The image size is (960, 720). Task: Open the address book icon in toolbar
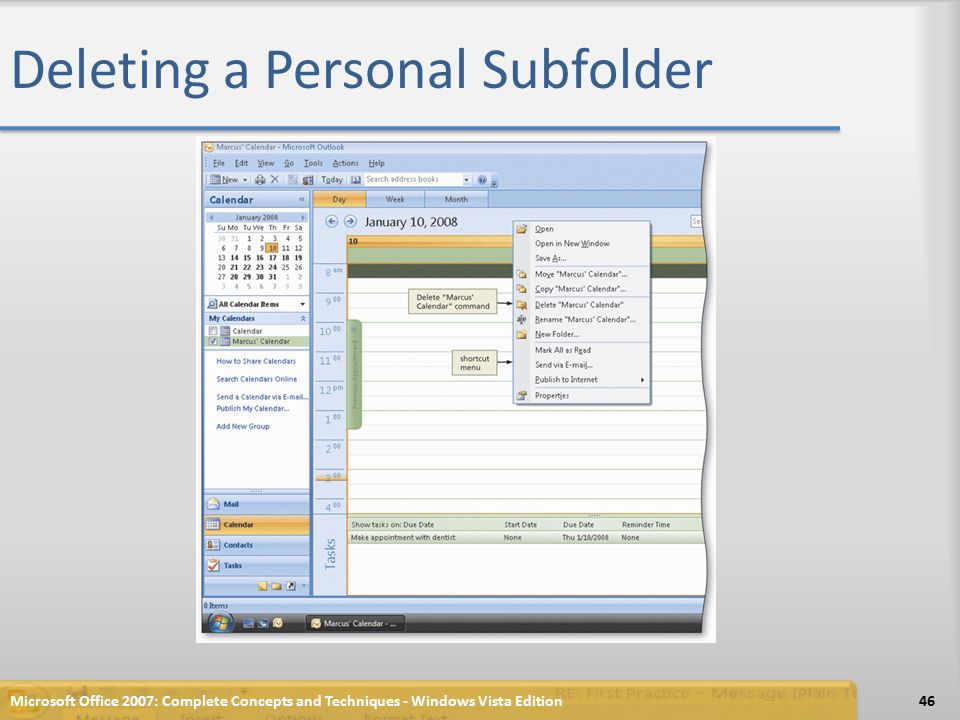point(356,179)
